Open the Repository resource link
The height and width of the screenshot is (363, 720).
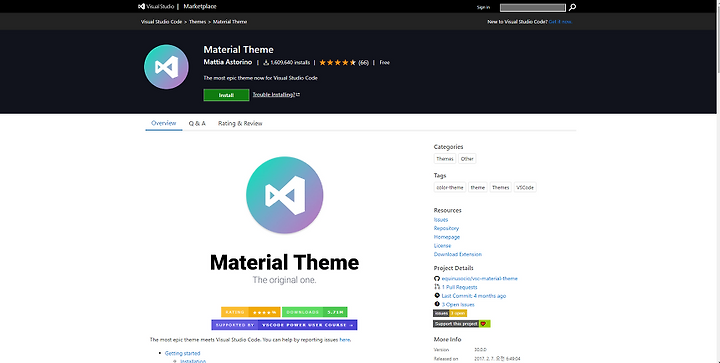pos(446,228)
